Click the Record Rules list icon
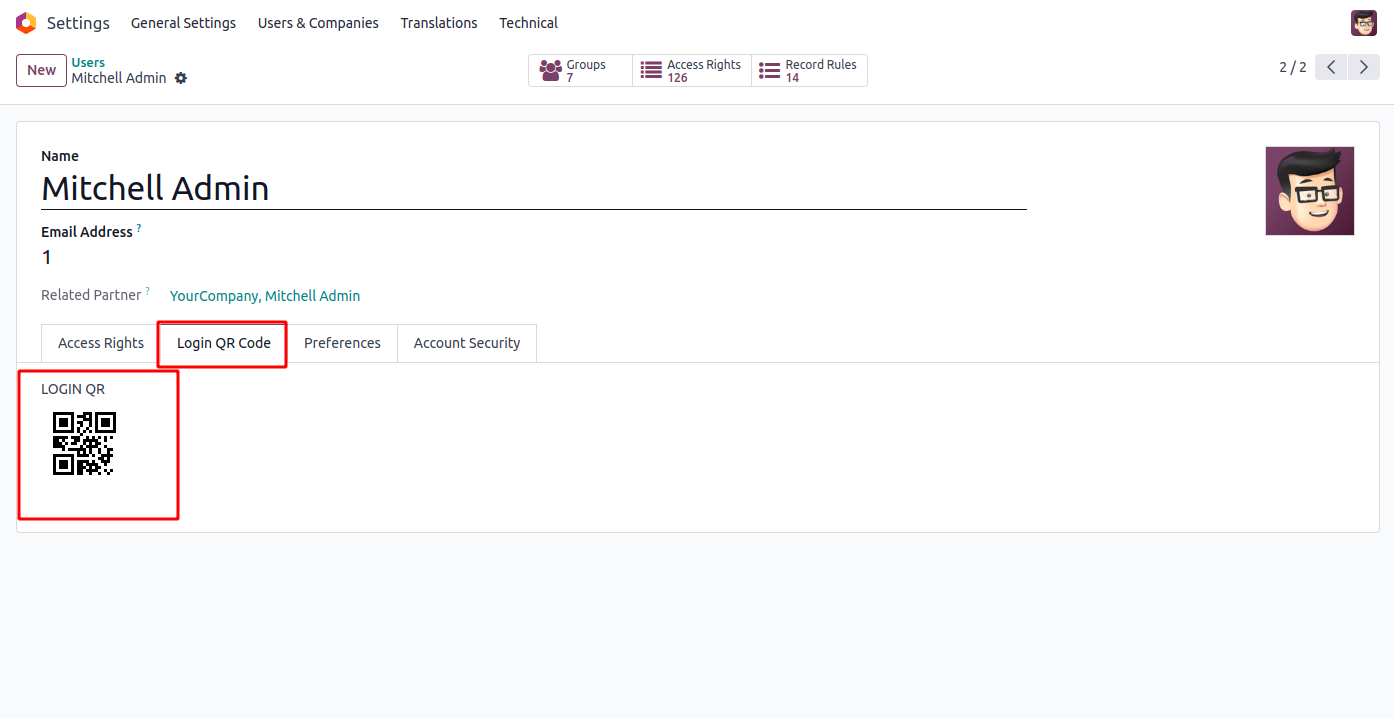 (x=769, y=71)
